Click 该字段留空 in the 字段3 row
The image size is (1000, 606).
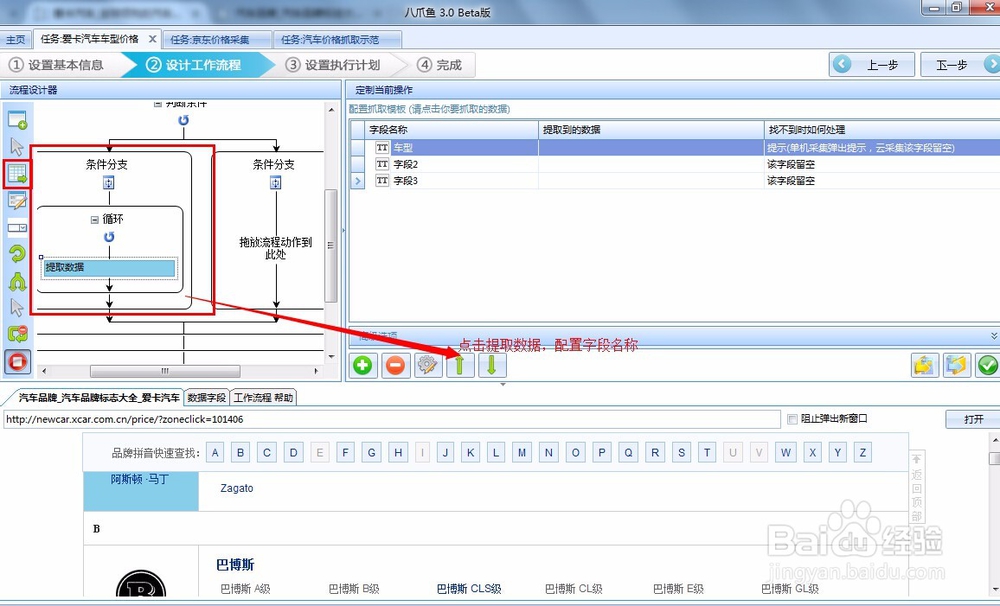coord(791,181)
